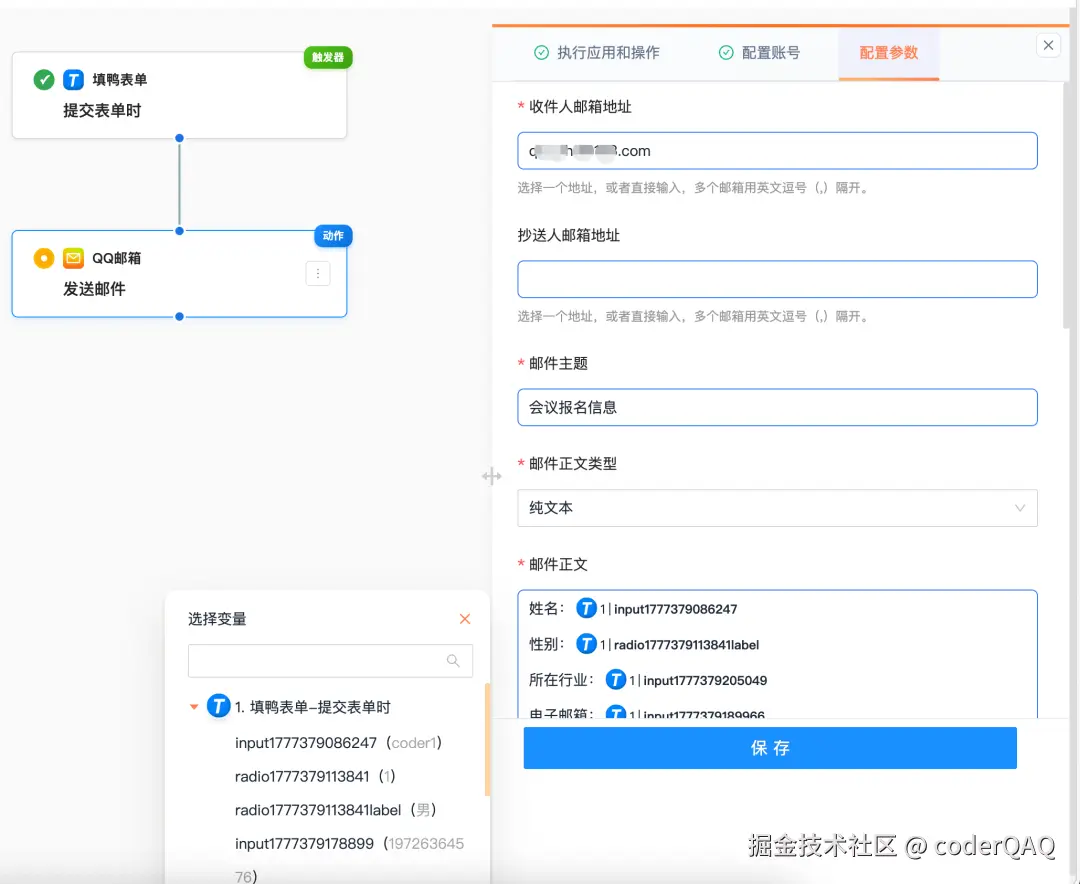Click the variable search box in 选择变量
Screen dimensions: 1080x884
click(x=330, y=661)
